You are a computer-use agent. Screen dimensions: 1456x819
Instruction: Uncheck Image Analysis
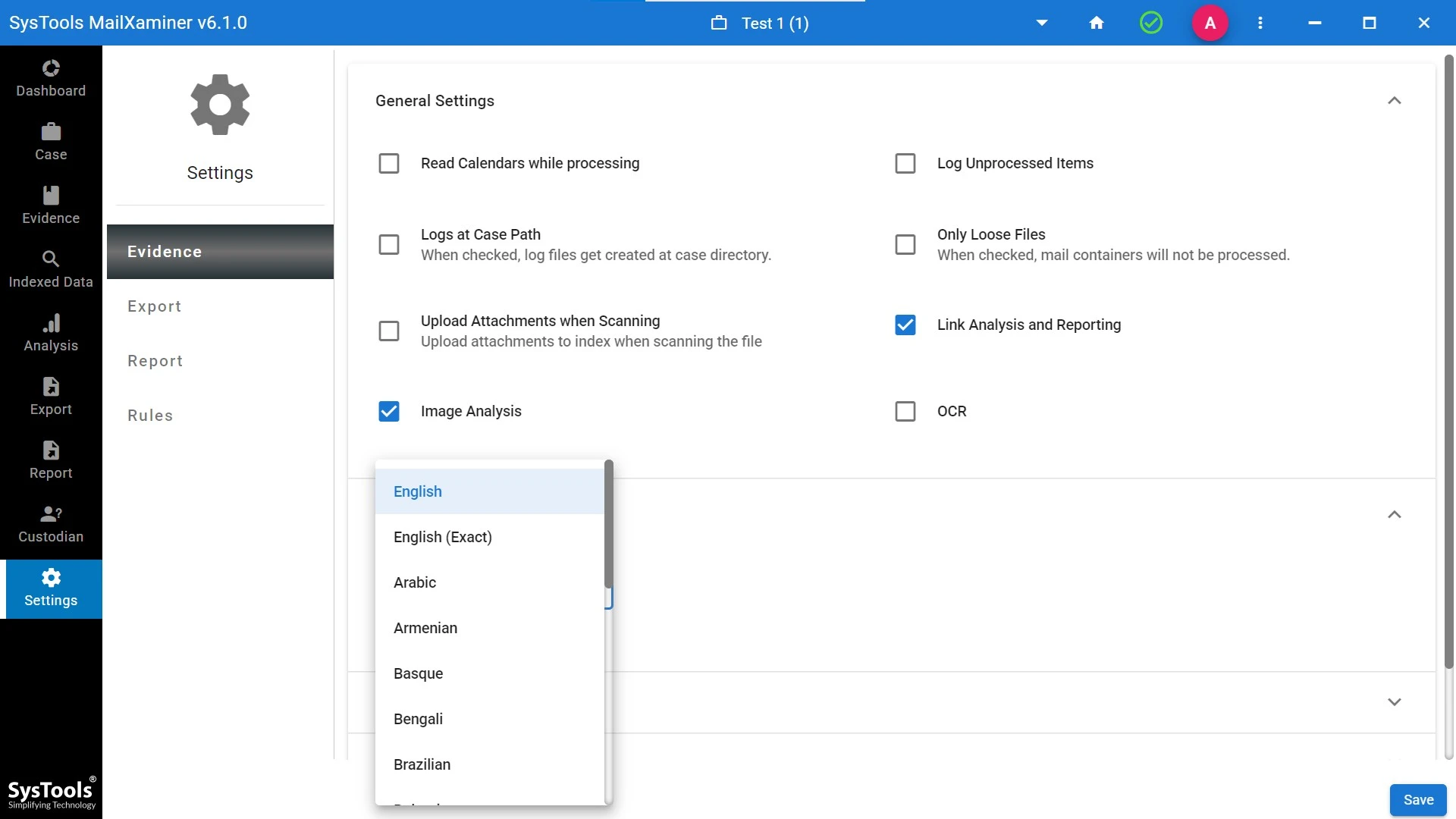(389, 411)
